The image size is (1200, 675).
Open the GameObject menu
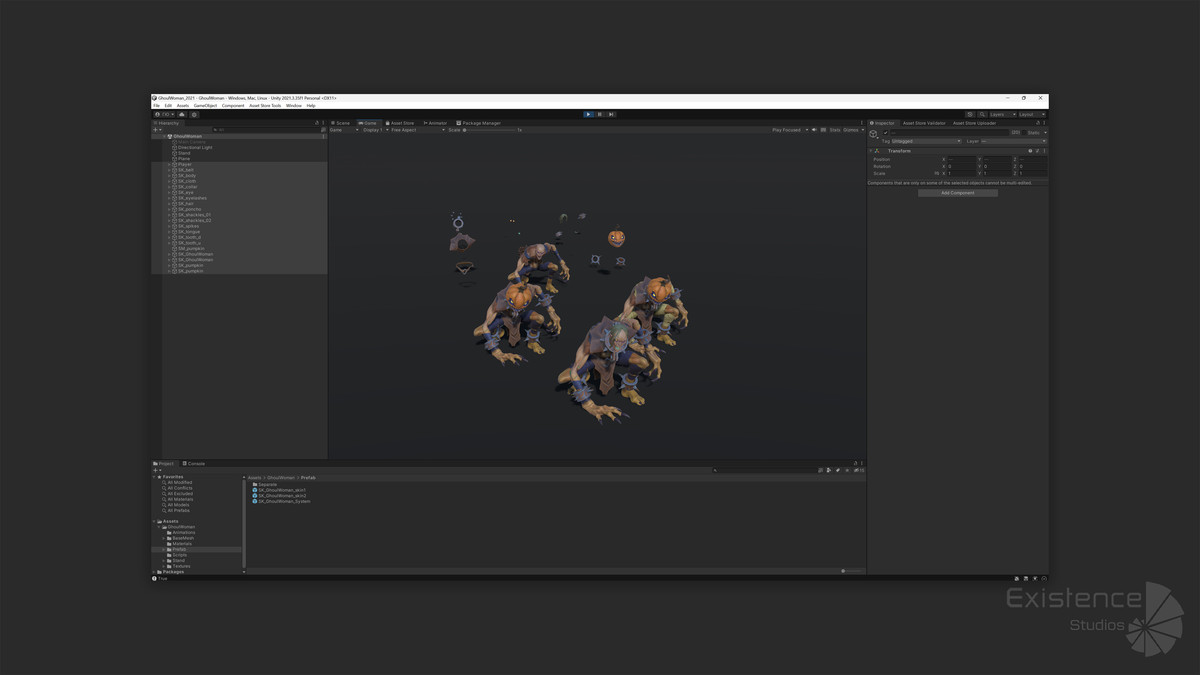point(205,105)
